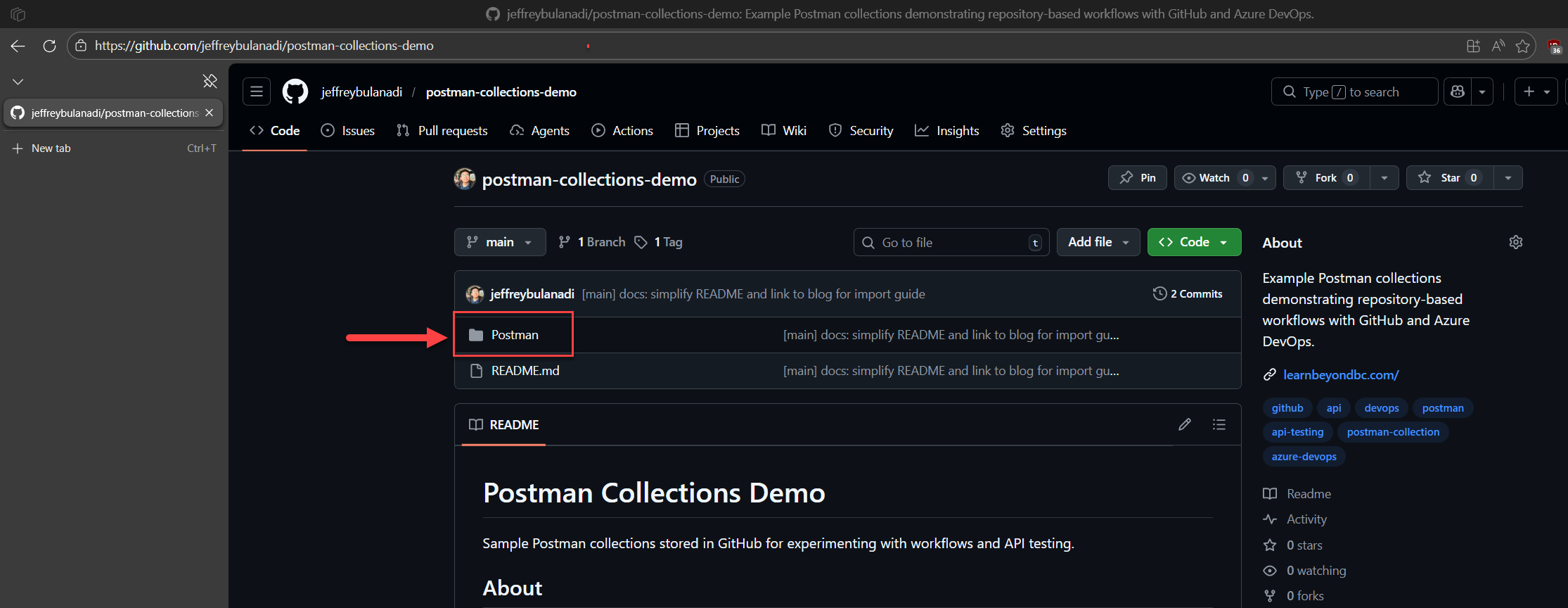Open the Pull requests tab
The height and width of the screenshot is (608, 1568).
(x=442, y=131)
